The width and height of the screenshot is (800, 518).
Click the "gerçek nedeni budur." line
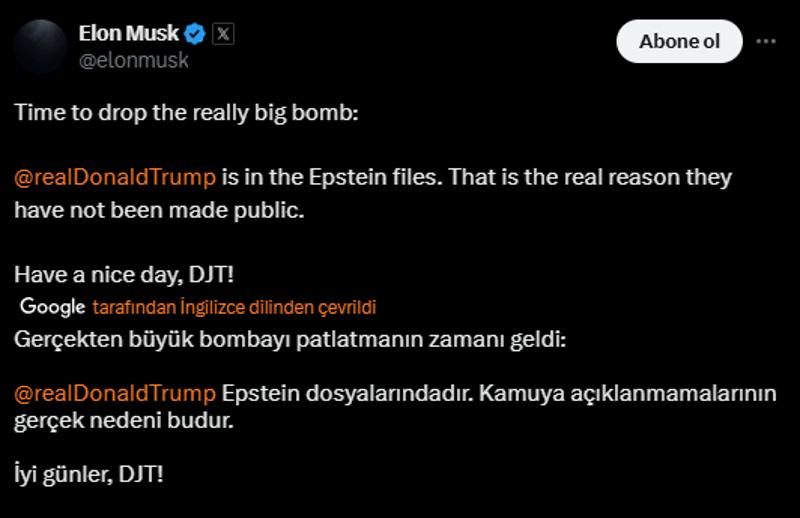click(x=123, y=421)
